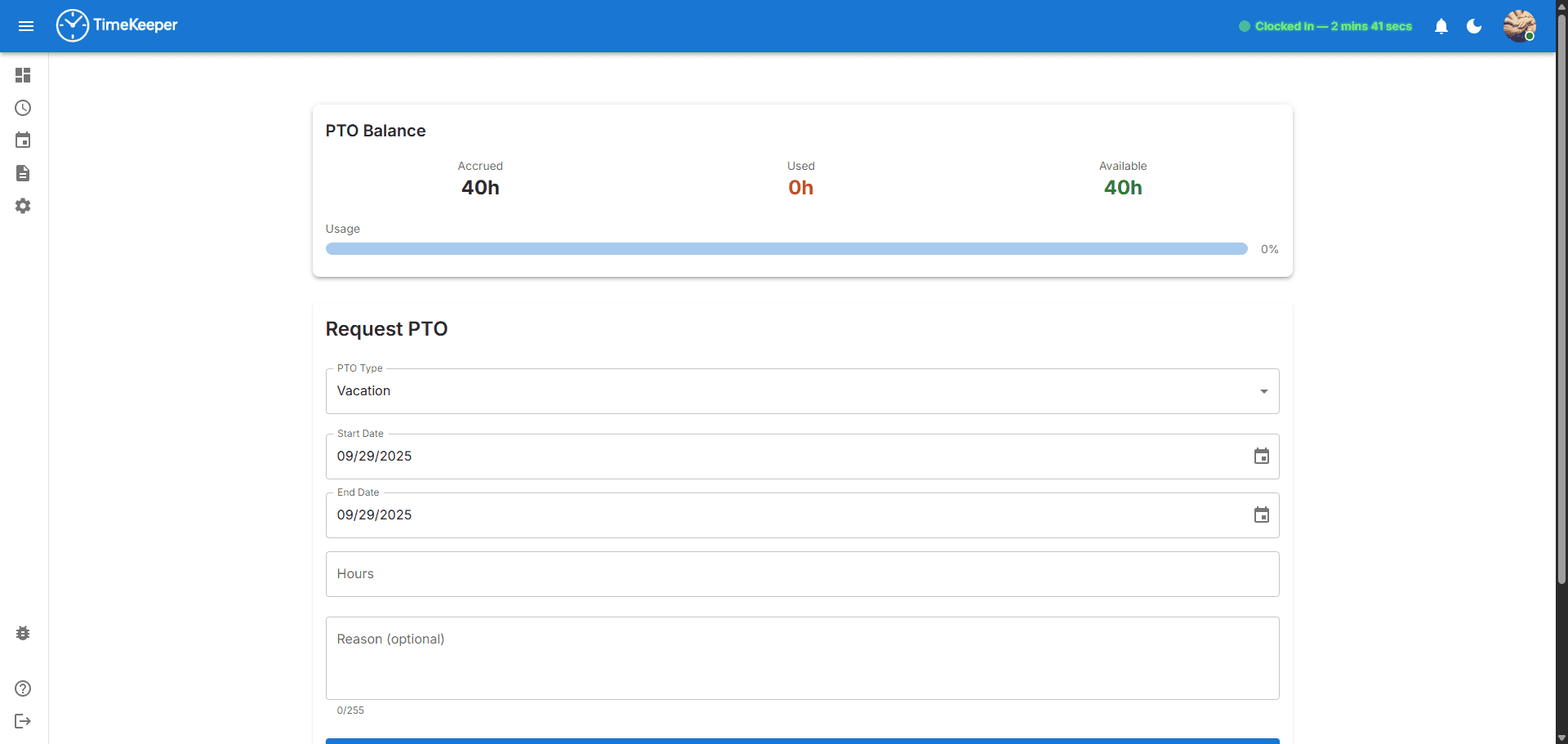The width and height of the screenshot is (1568, 744).
Task: Open the dashboard icon in sidebar
Action: click(23, 75)
